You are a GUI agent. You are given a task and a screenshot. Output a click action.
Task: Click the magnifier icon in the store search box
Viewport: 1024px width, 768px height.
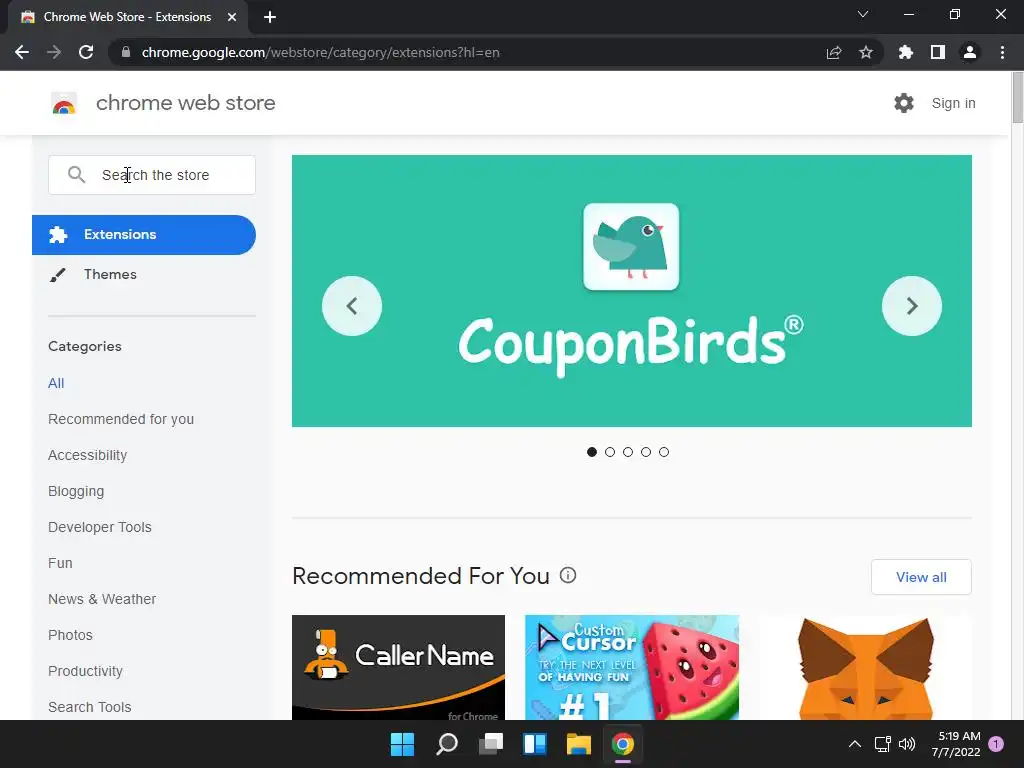(x=76, y=174)
